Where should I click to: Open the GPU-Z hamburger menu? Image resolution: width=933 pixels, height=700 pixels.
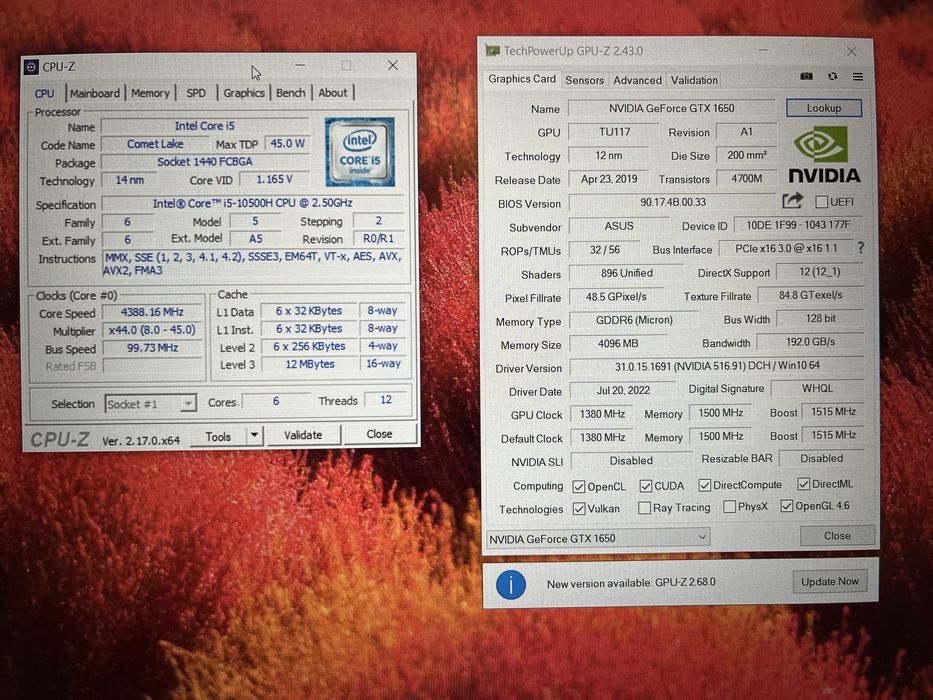click(858, 76)
